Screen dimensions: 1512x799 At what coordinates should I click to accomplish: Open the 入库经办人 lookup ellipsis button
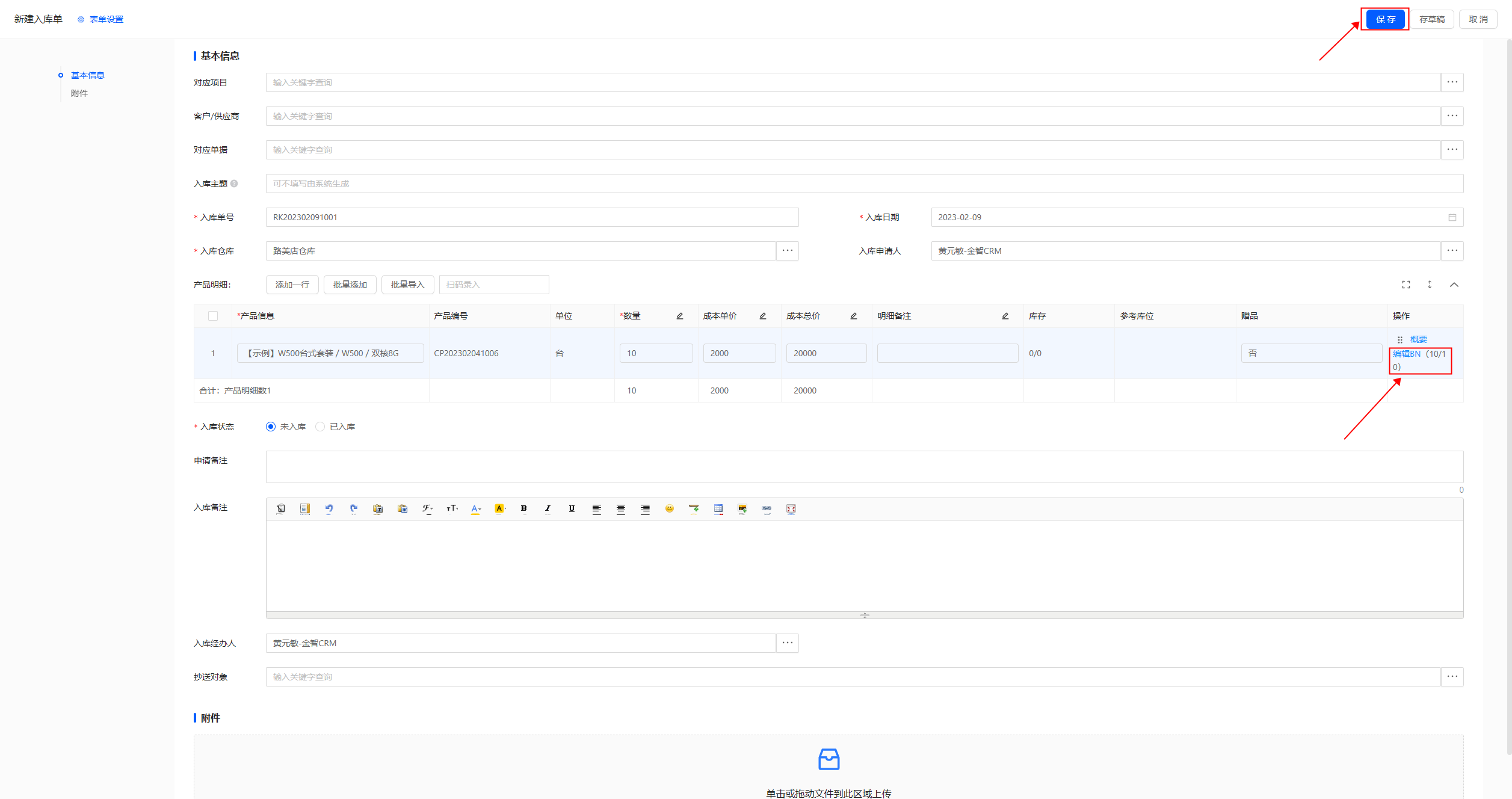(788, 643)
